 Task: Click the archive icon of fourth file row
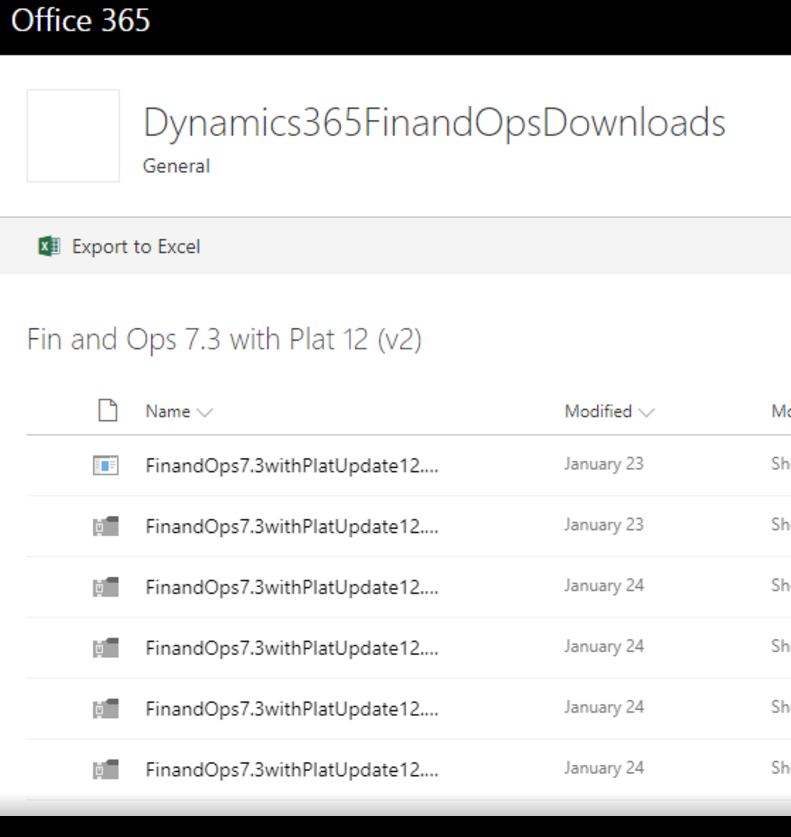point(106,648)
